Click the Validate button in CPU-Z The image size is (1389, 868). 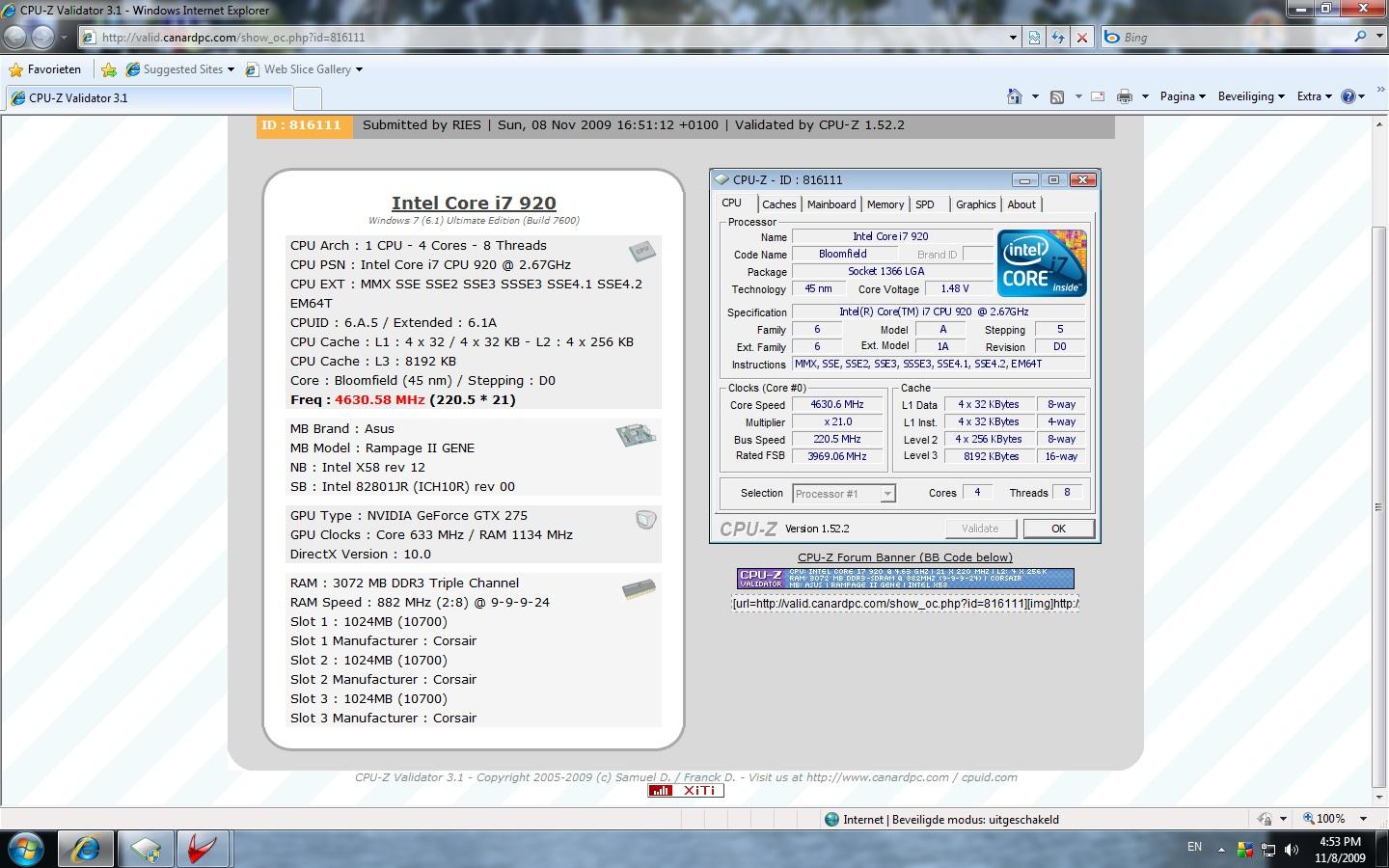coord(980,529)
